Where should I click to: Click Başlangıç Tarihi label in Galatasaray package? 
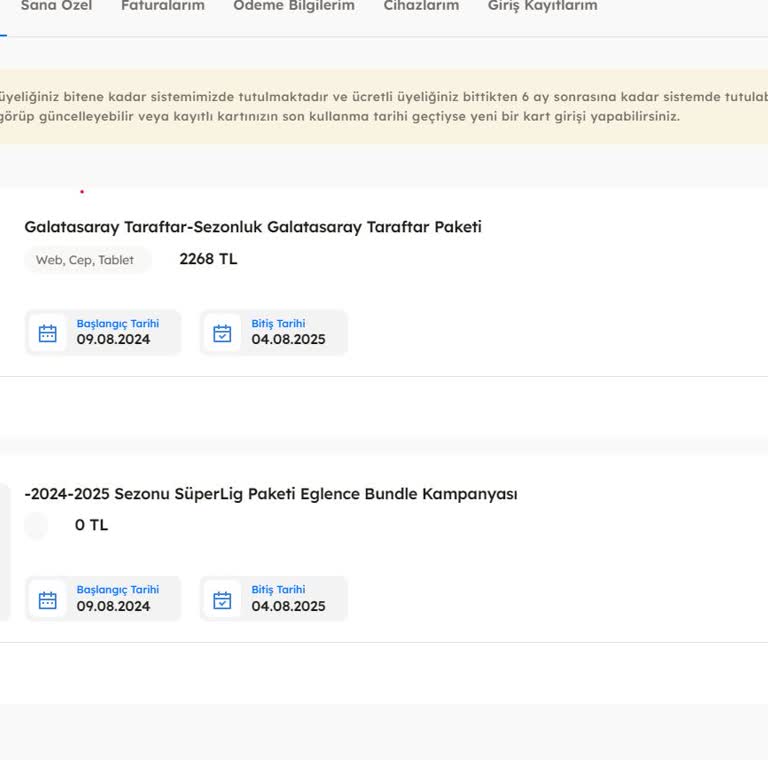[118, 324]
